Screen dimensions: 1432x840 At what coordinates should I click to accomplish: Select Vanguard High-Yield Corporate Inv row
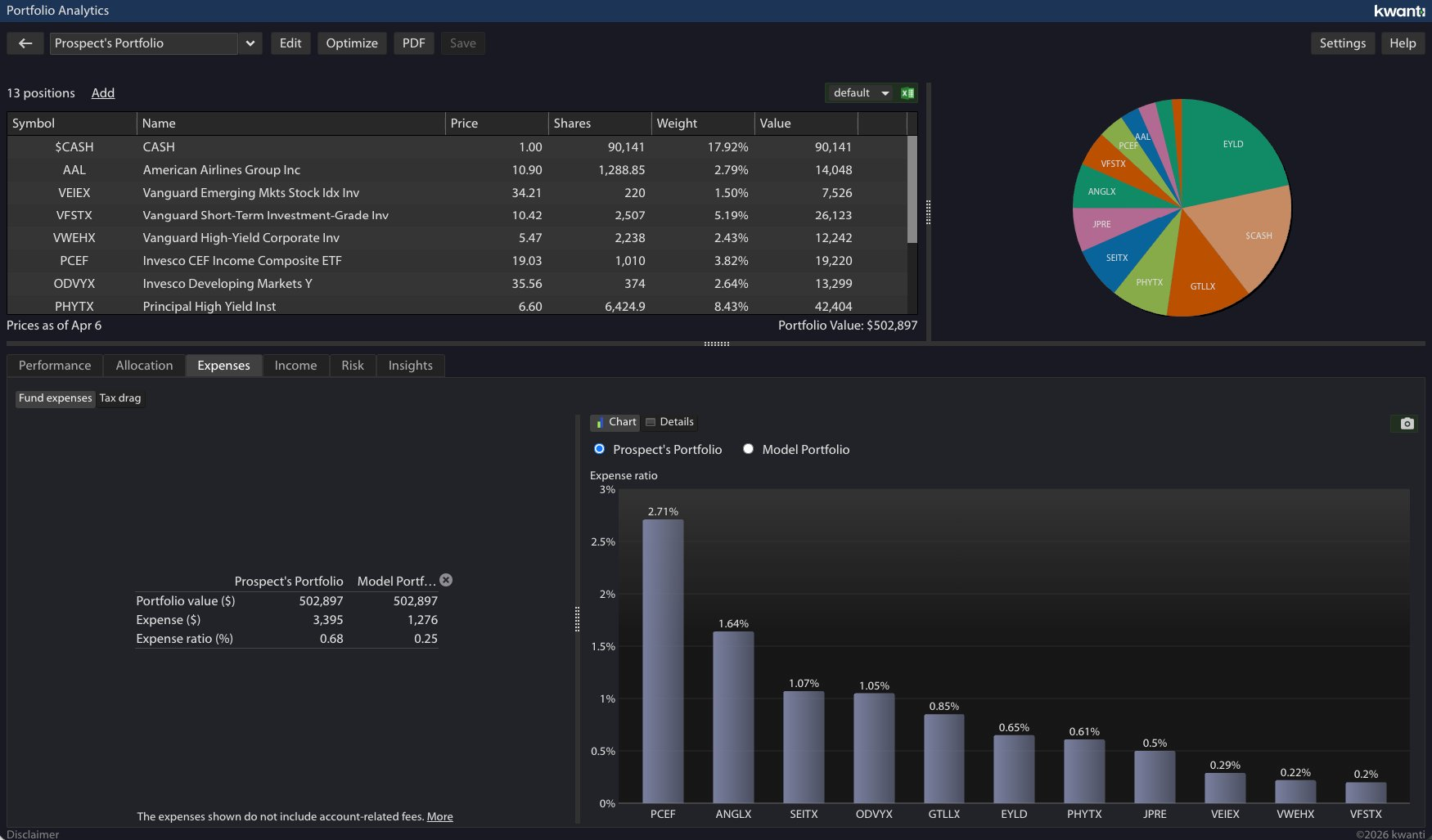457,238
